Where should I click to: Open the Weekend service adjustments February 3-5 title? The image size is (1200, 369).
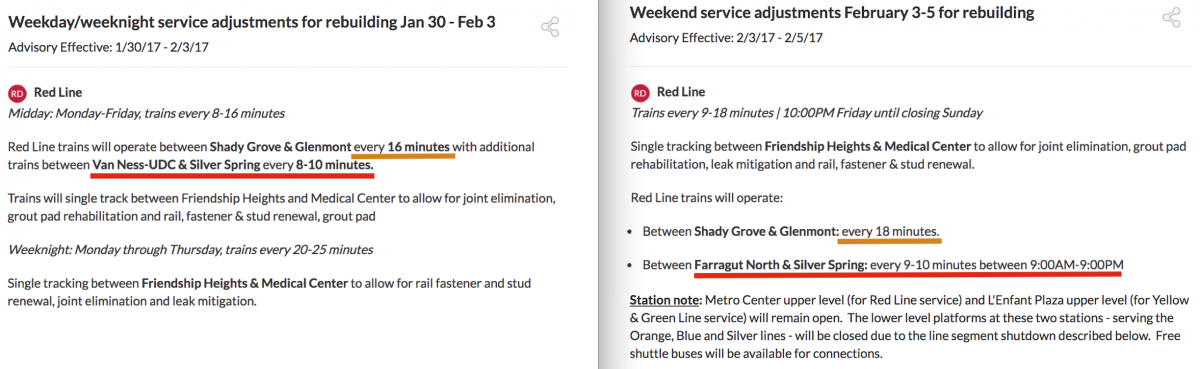point(832,13)
